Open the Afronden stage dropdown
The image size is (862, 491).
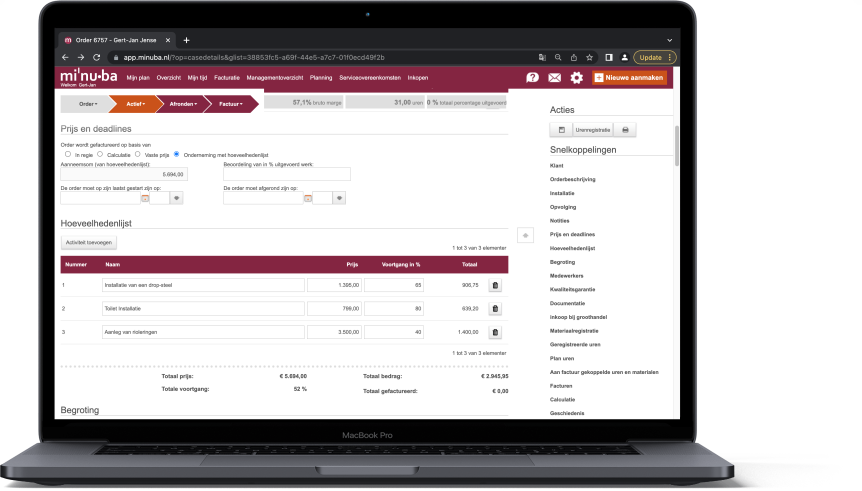click(x=182, y=103)
